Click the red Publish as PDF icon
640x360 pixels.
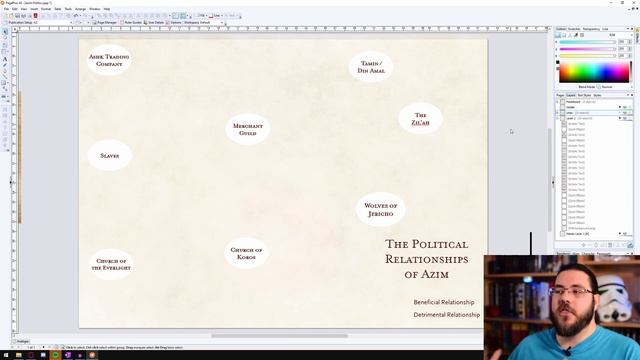pyautogui.click(x=36, y=16)
